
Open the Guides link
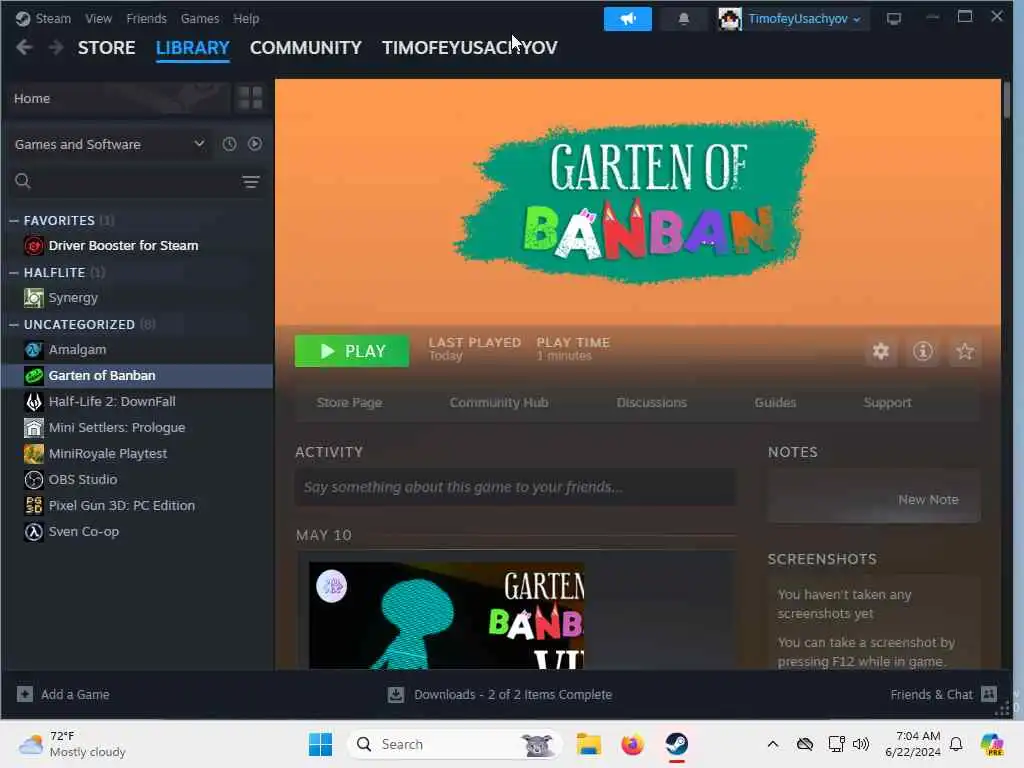coord(775,403)
